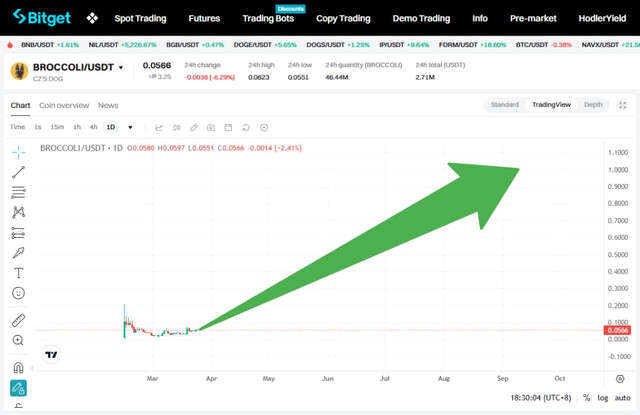Open Spot Trading menu

(x=140, y=18)
